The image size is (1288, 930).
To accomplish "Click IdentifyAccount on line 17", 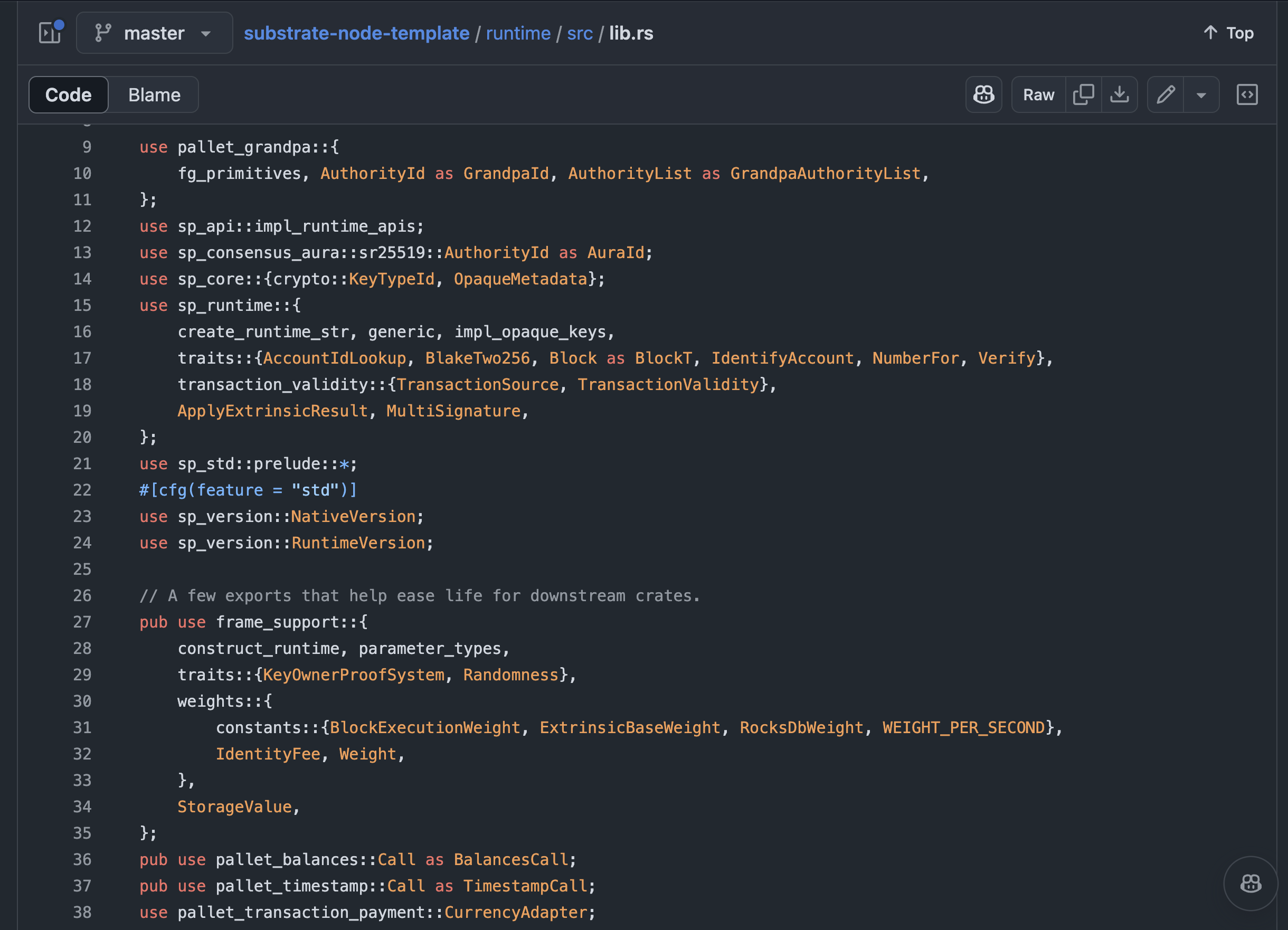I will (x=783, y=358).
